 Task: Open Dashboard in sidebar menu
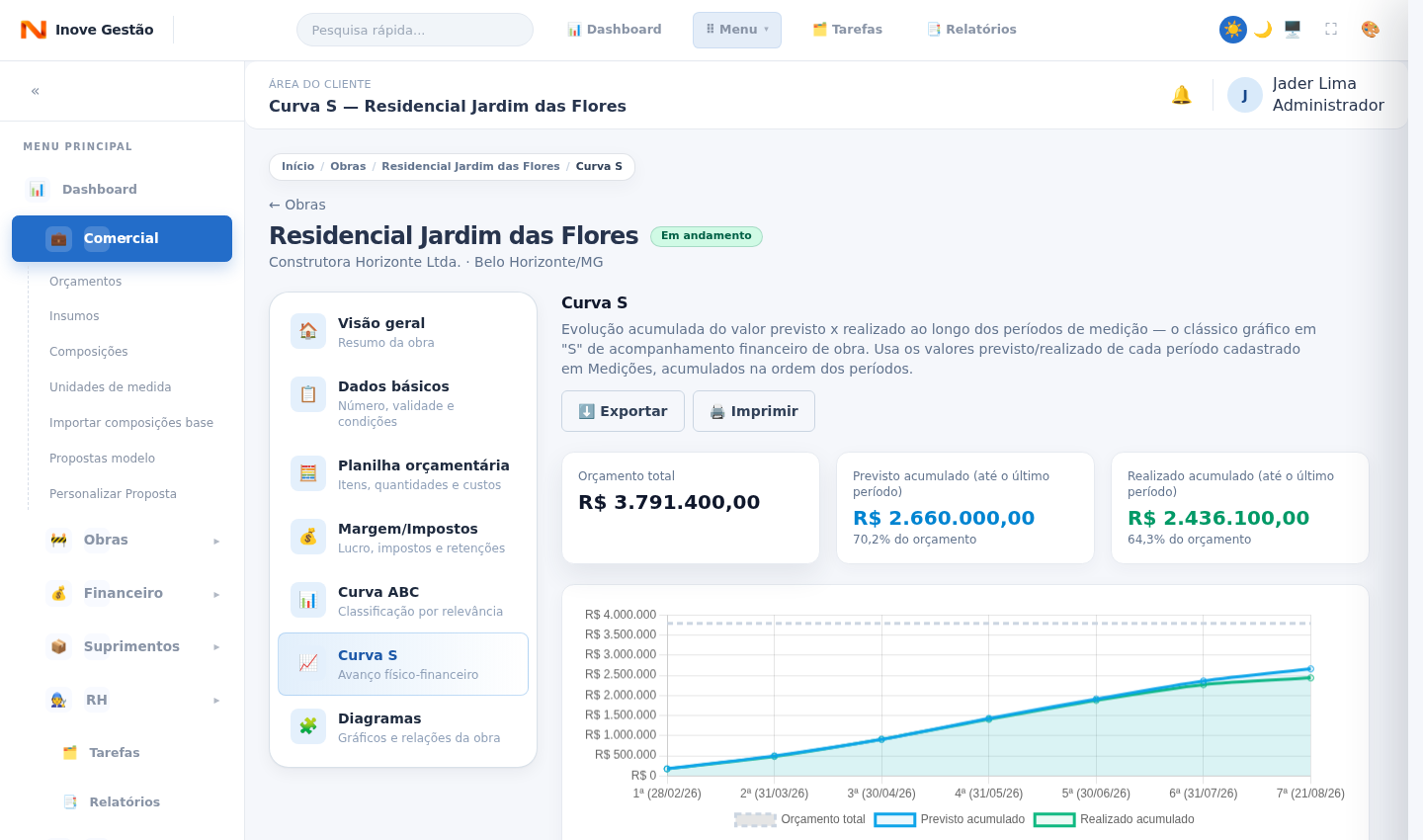click(x=122, y=189)
